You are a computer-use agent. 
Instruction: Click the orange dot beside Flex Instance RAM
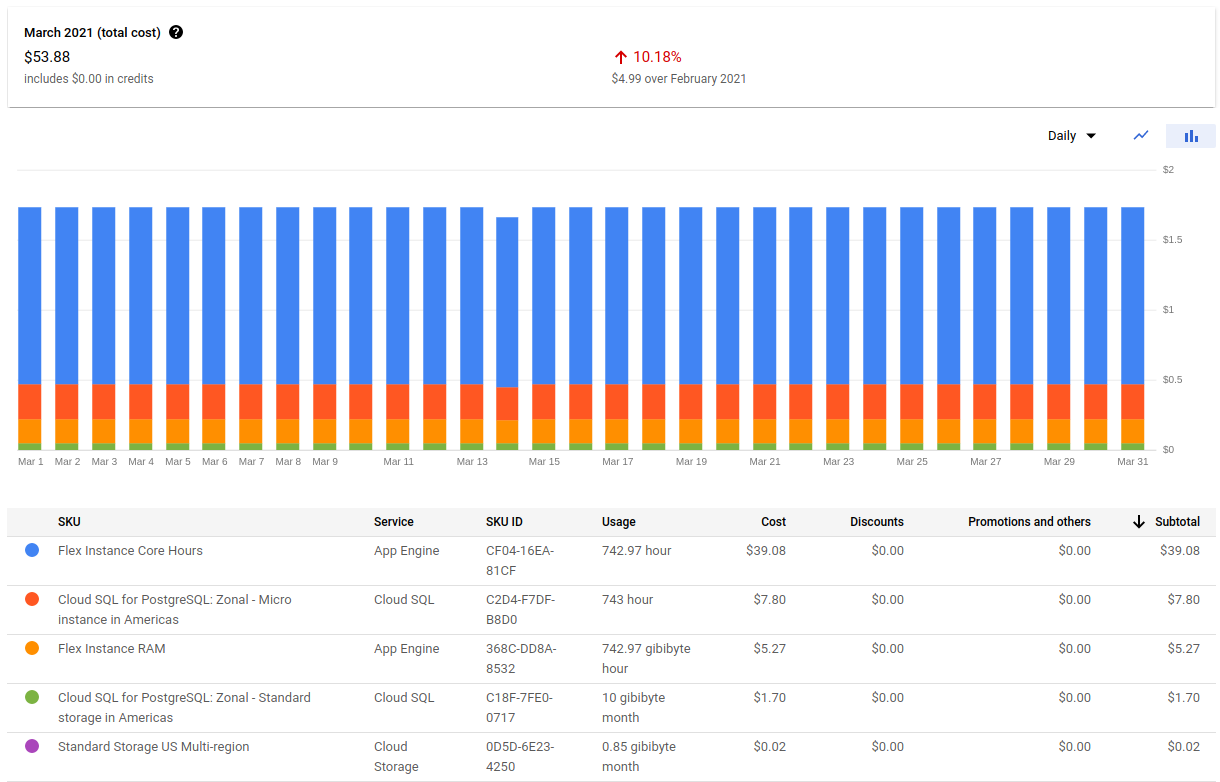pos(31,648)
